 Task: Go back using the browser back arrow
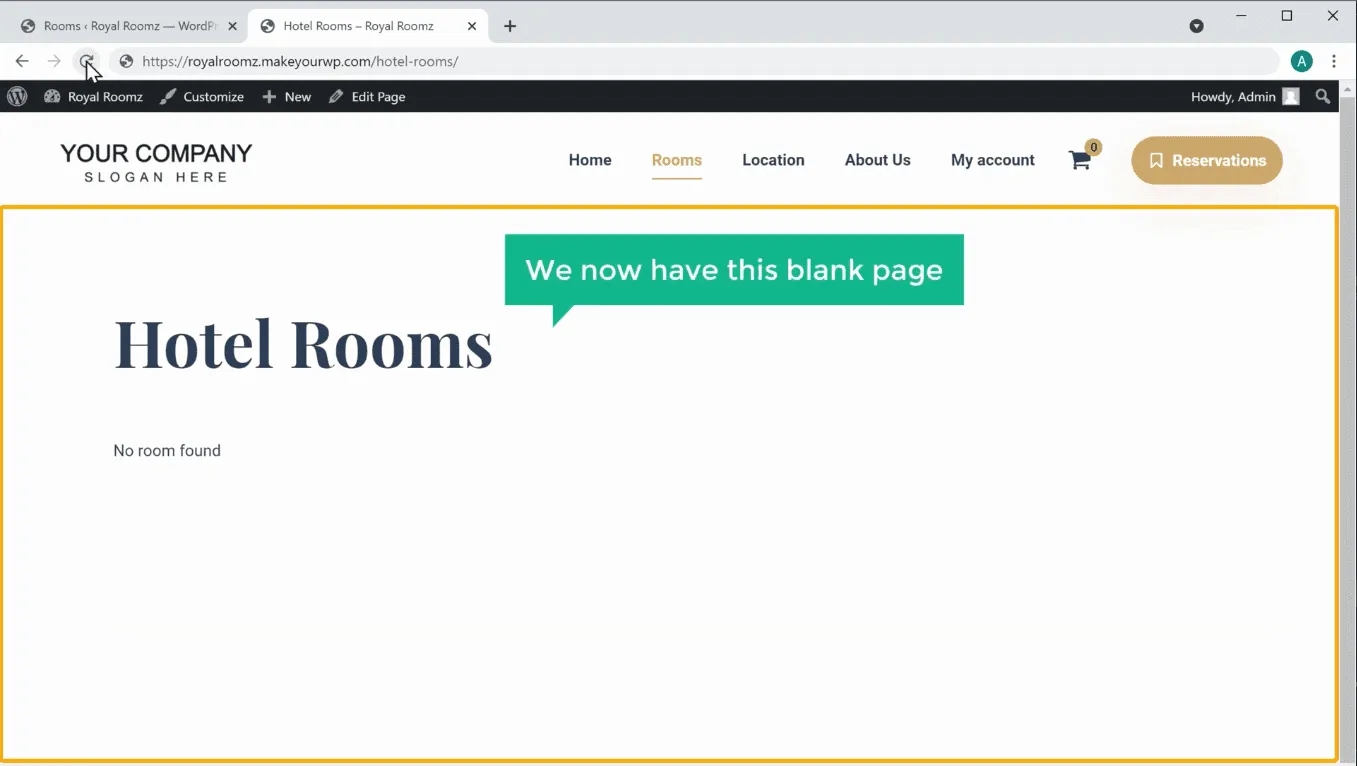pyautogui.click(x=22, y=62)
